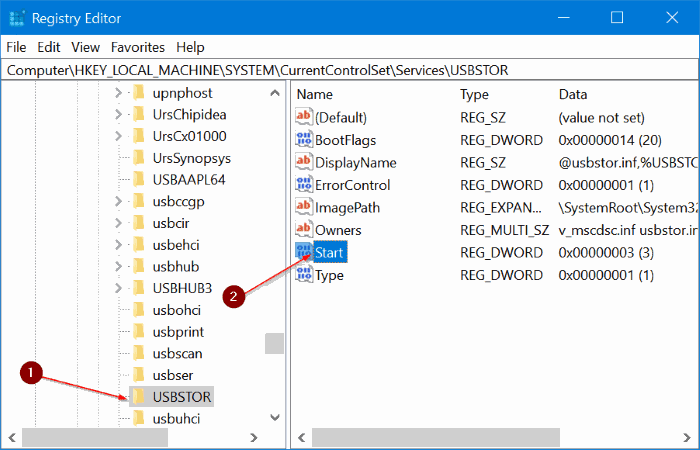Click the upnphost folder icon
The width and height of the screenshot is (700, 450).
pyautogui.click(x=139, y=93)
